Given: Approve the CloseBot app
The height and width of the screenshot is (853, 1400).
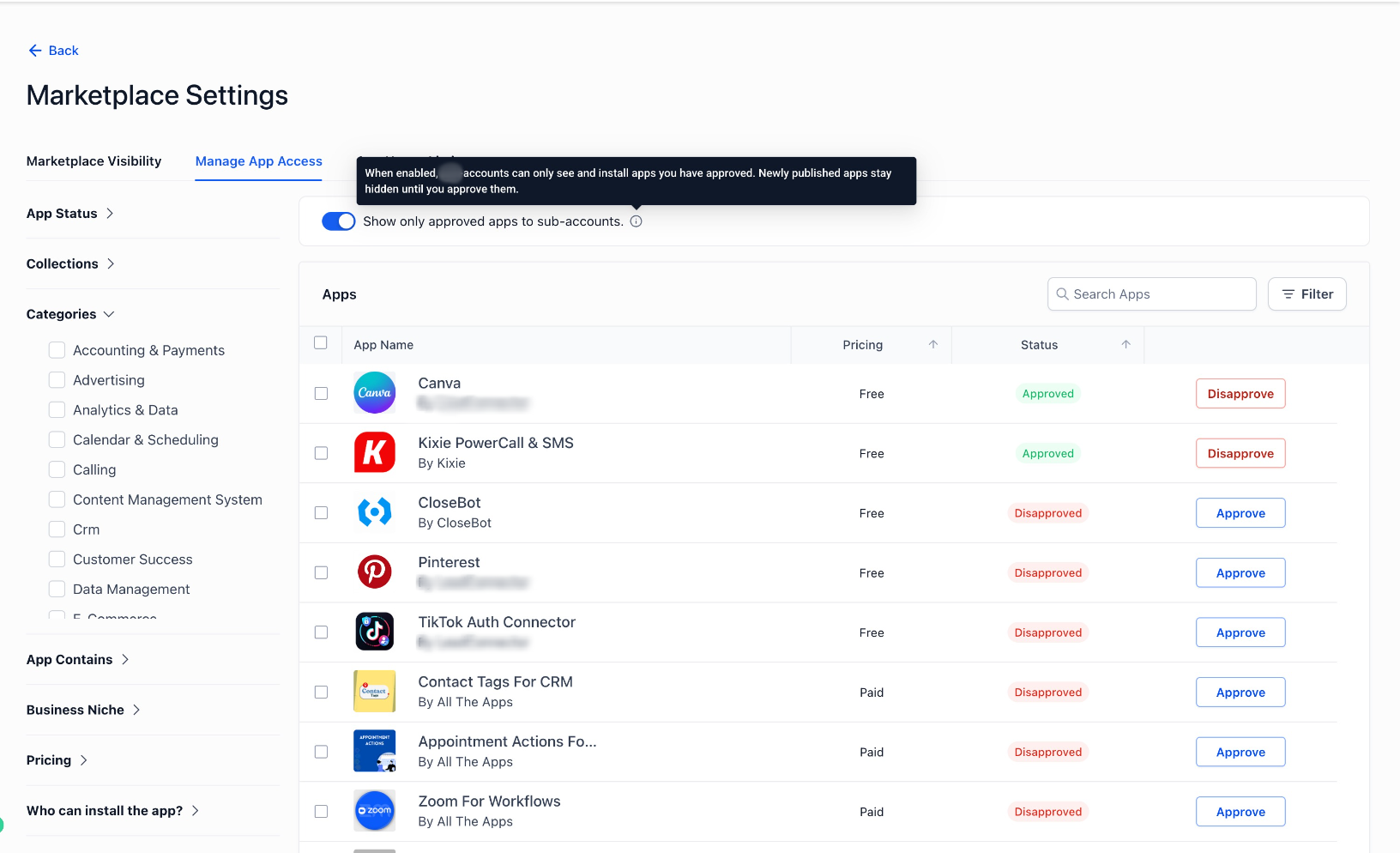Looking at the screenshot, I should point(1240,512).
